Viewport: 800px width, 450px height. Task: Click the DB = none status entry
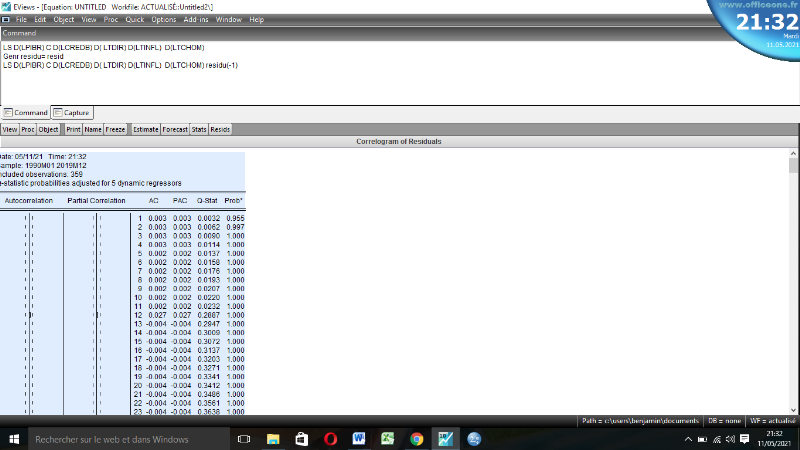tap(724, 421)
